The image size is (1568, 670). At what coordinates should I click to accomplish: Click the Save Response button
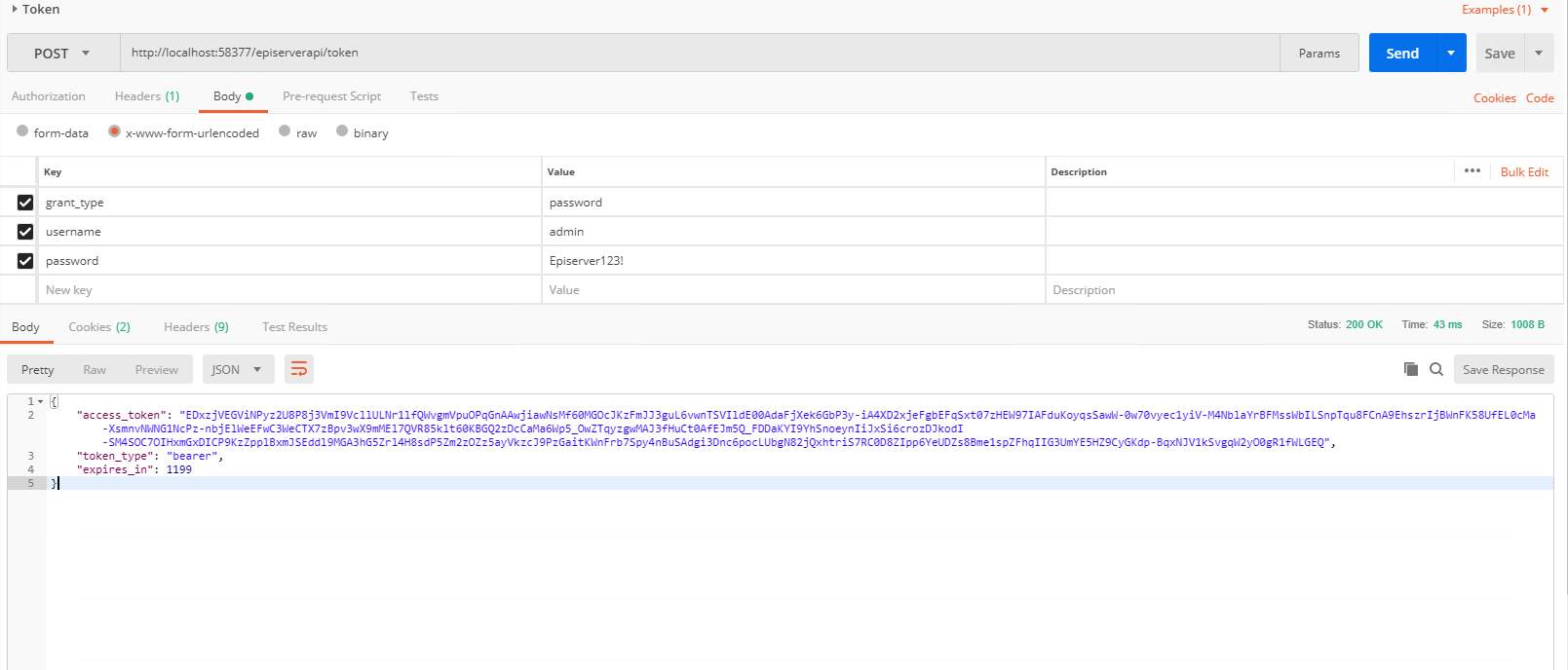(x=1503, y=369)
